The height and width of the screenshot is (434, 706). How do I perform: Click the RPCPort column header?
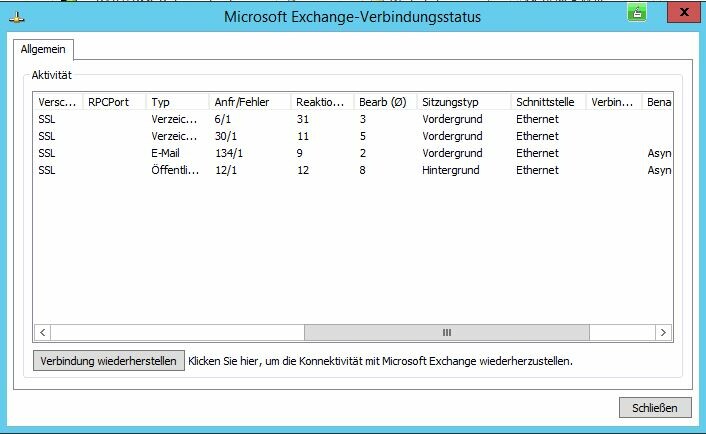[114, 102]
